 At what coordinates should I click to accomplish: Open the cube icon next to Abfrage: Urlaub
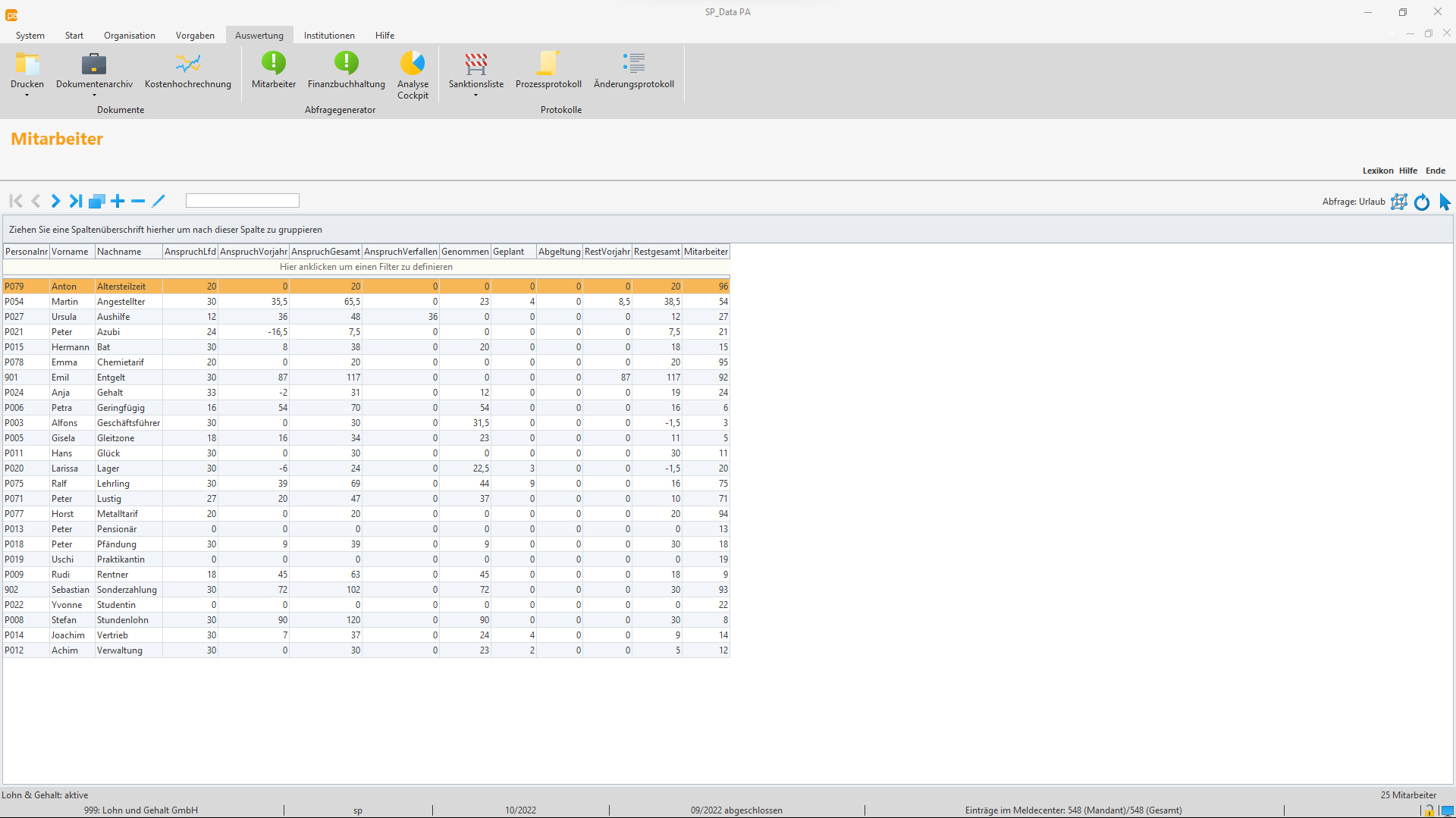[1399, 202]
